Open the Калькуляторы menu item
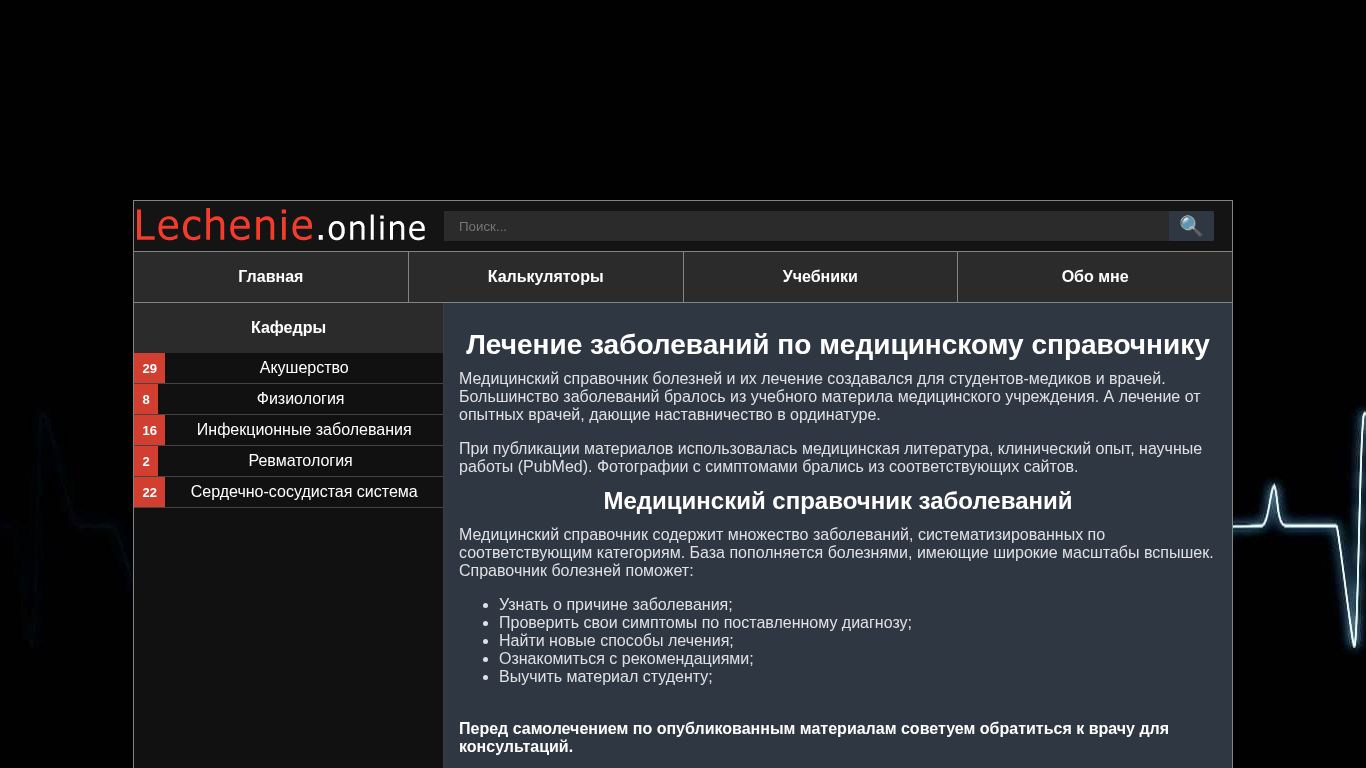1366x768 pixels. tap(546, 277)
